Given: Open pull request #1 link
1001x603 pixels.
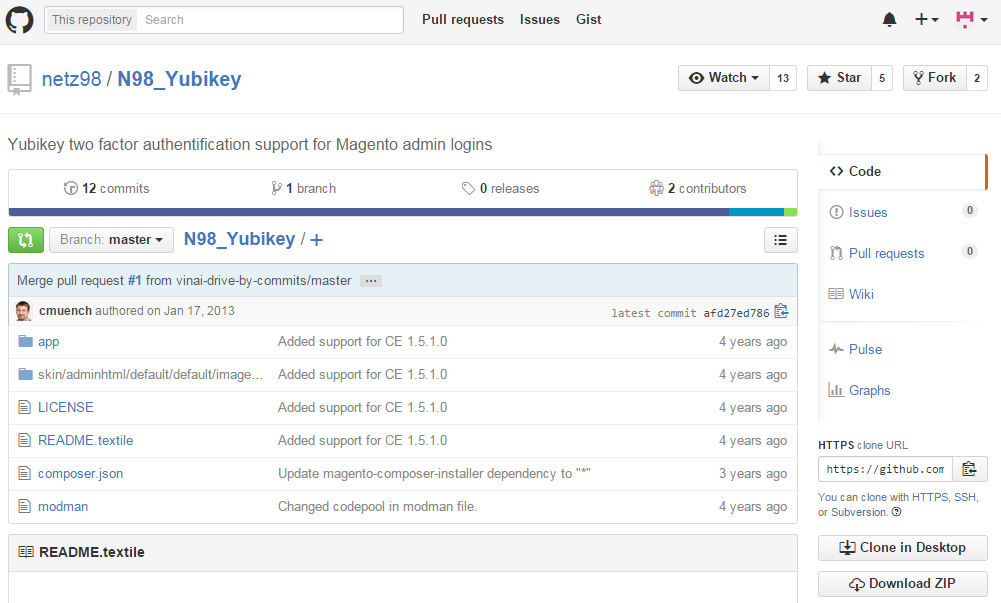Looking at the screenshot, I should 134,281.
